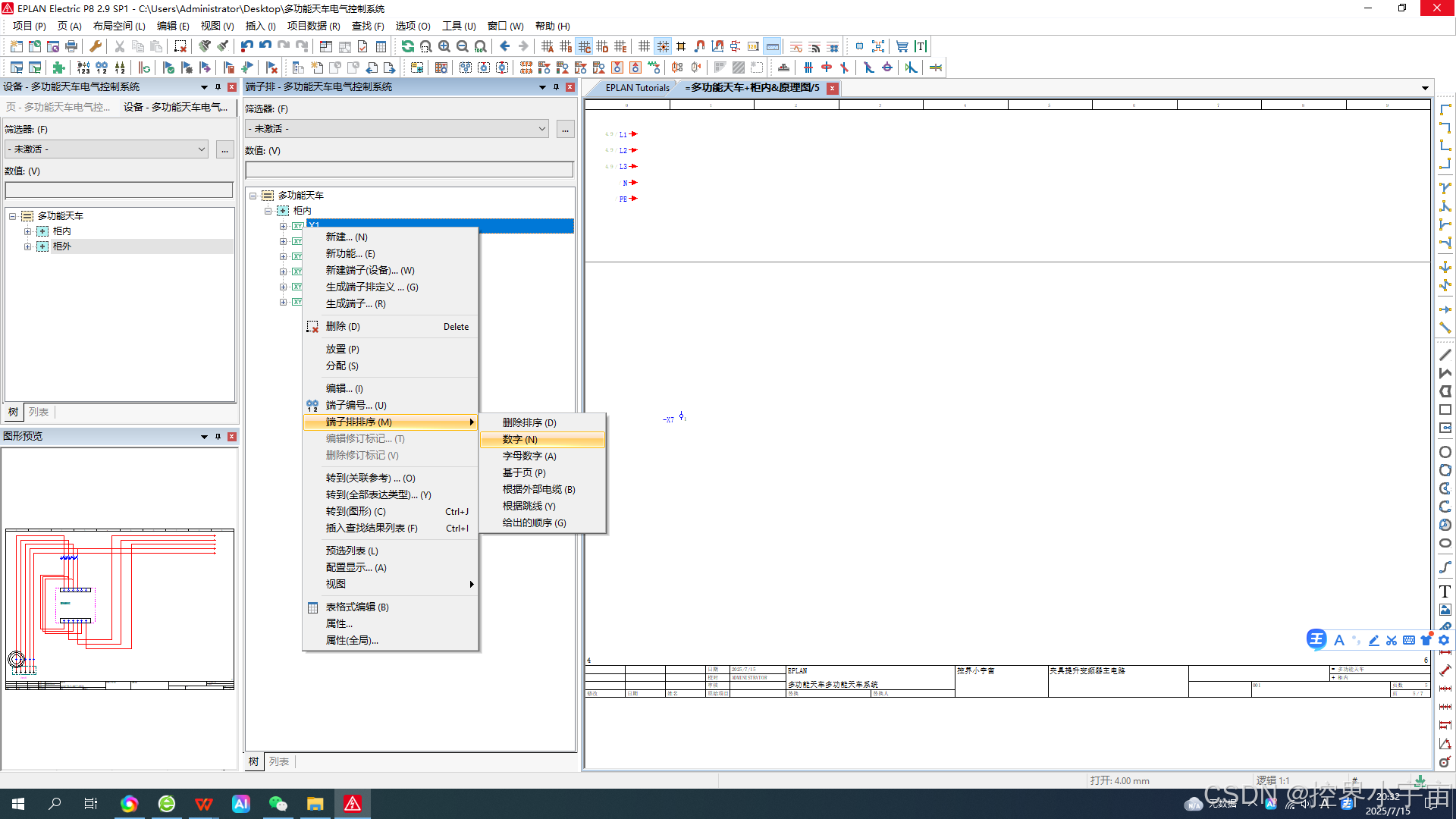Select 删除排序 (D) from the submenu

click(x=542, y=423)
